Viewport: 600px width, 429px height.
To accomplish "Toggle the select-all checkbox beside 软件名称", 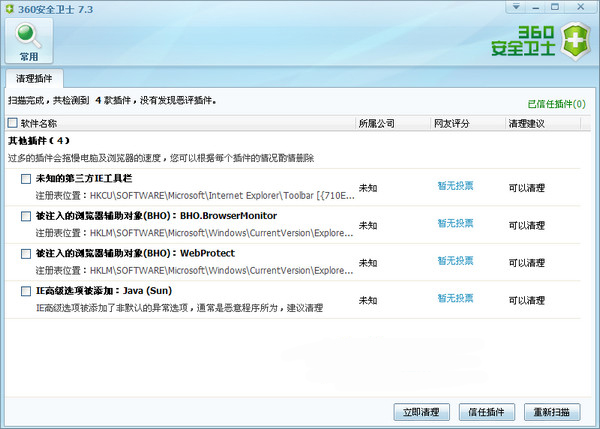I will 13,123.
